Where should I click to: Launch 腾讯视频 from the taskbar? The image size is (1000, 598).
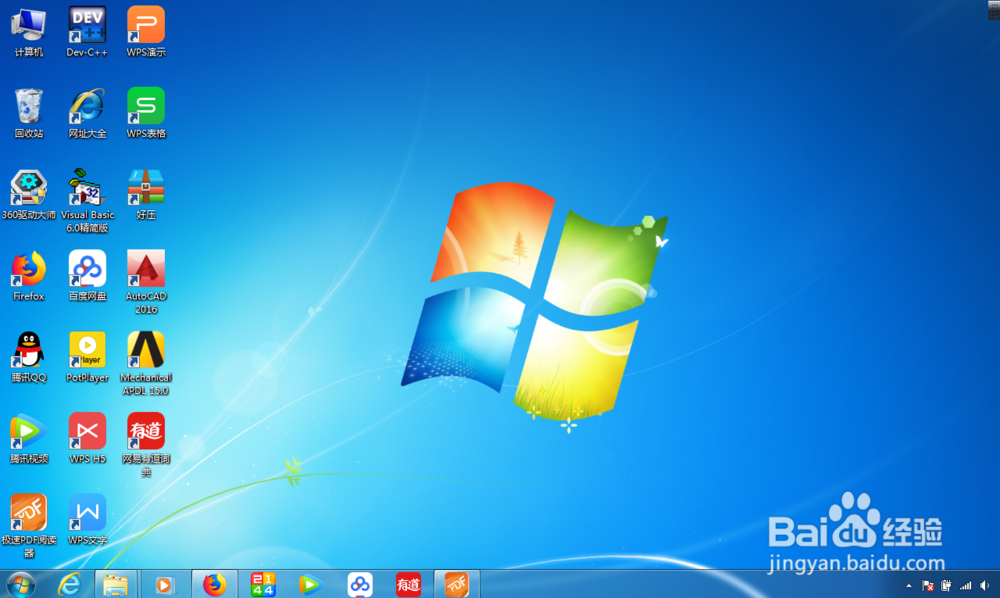click(311, 584)
